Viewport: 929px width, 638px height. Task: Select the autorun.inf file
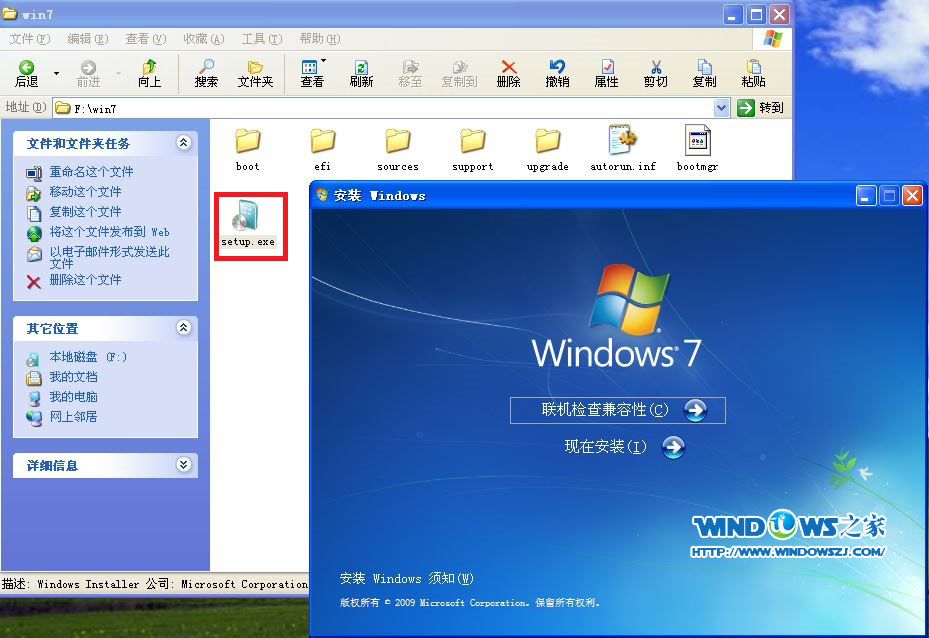pos(623,148)
